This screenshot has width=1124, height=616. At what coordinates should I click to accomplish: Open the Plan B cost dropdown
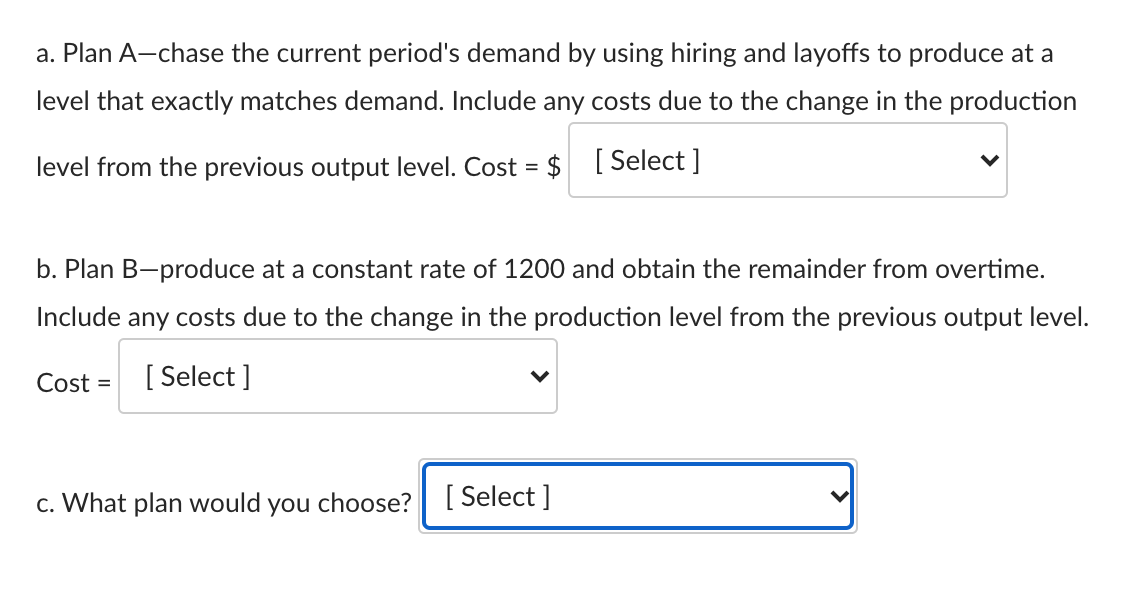click(x=337, y=376)
